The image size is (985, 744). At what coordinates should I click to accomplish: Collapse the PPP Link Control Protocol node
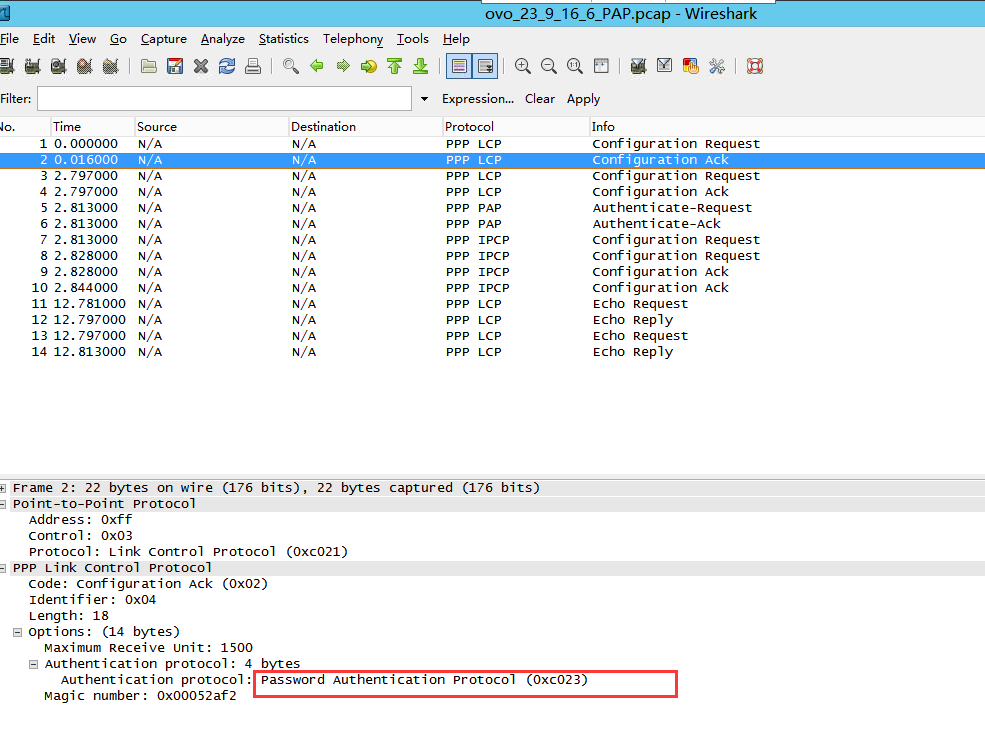coord(3,568)
